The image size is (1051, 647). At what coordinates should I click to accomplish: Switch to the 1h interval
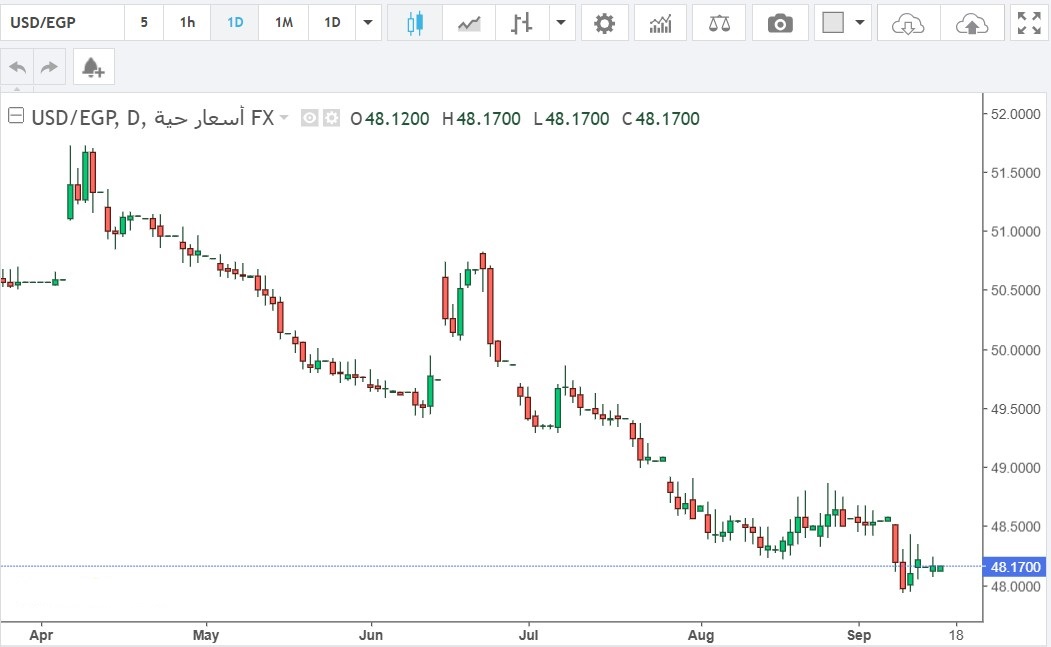(x=187, y=23)
